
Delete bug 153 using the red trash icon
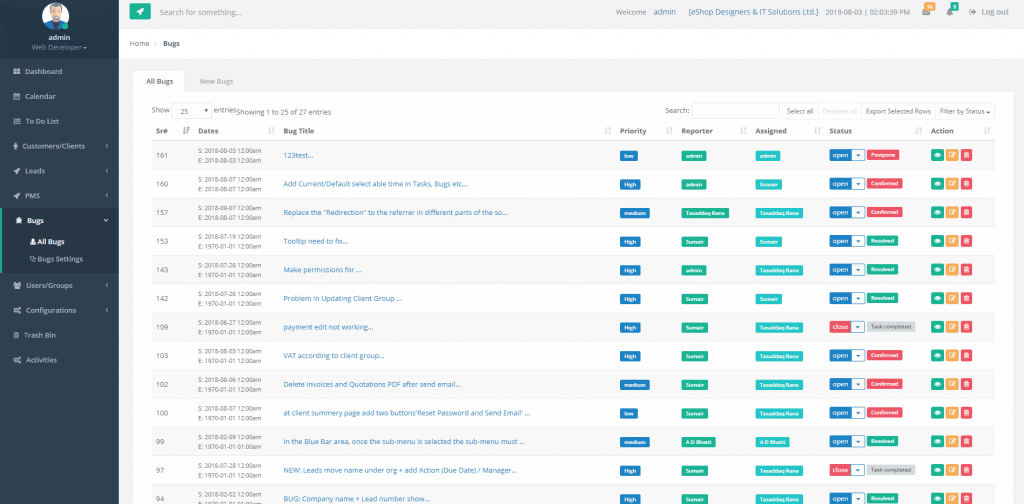(966, 241)
